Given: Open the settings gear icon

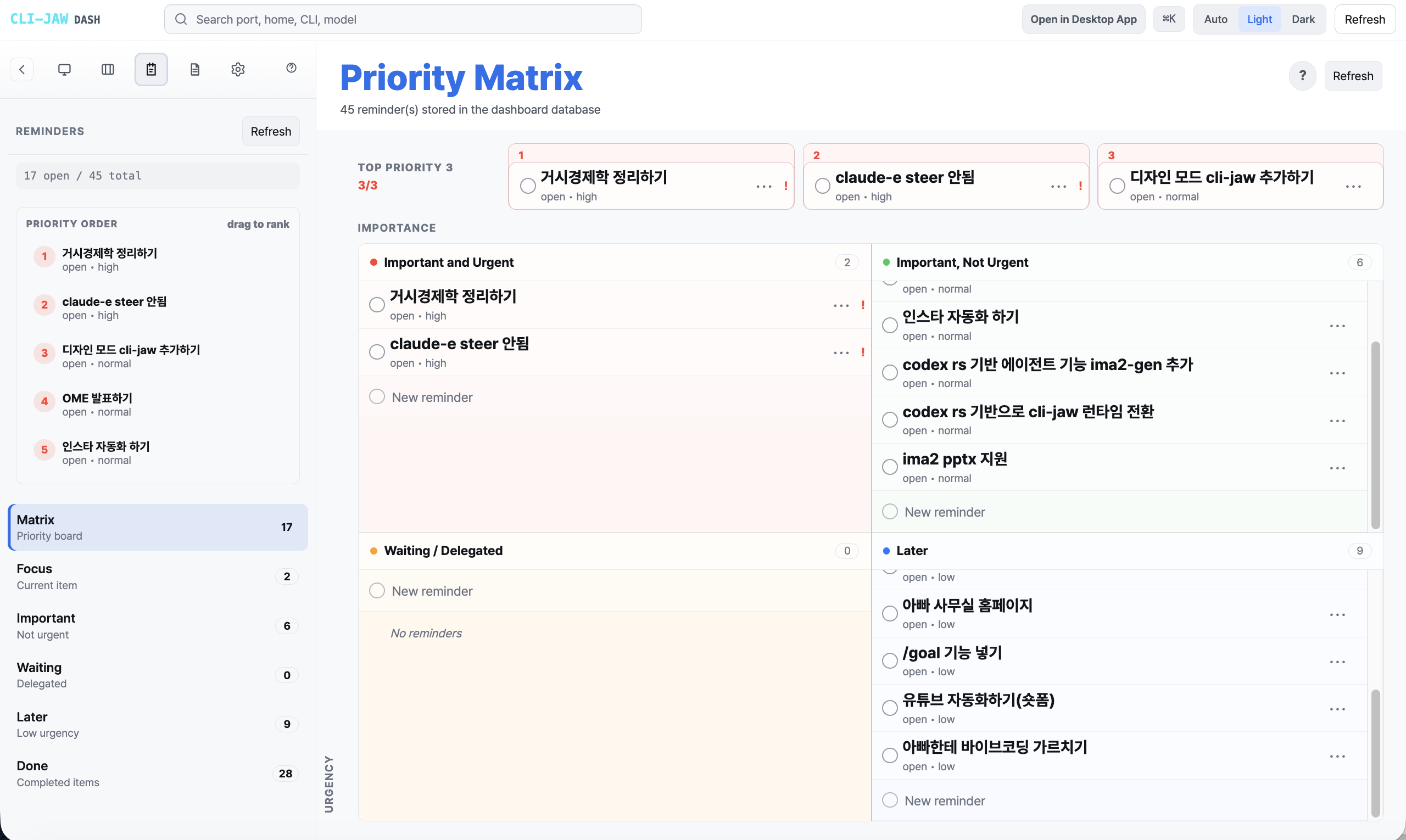Looking at the screenshot, I should tap(238, 69).
